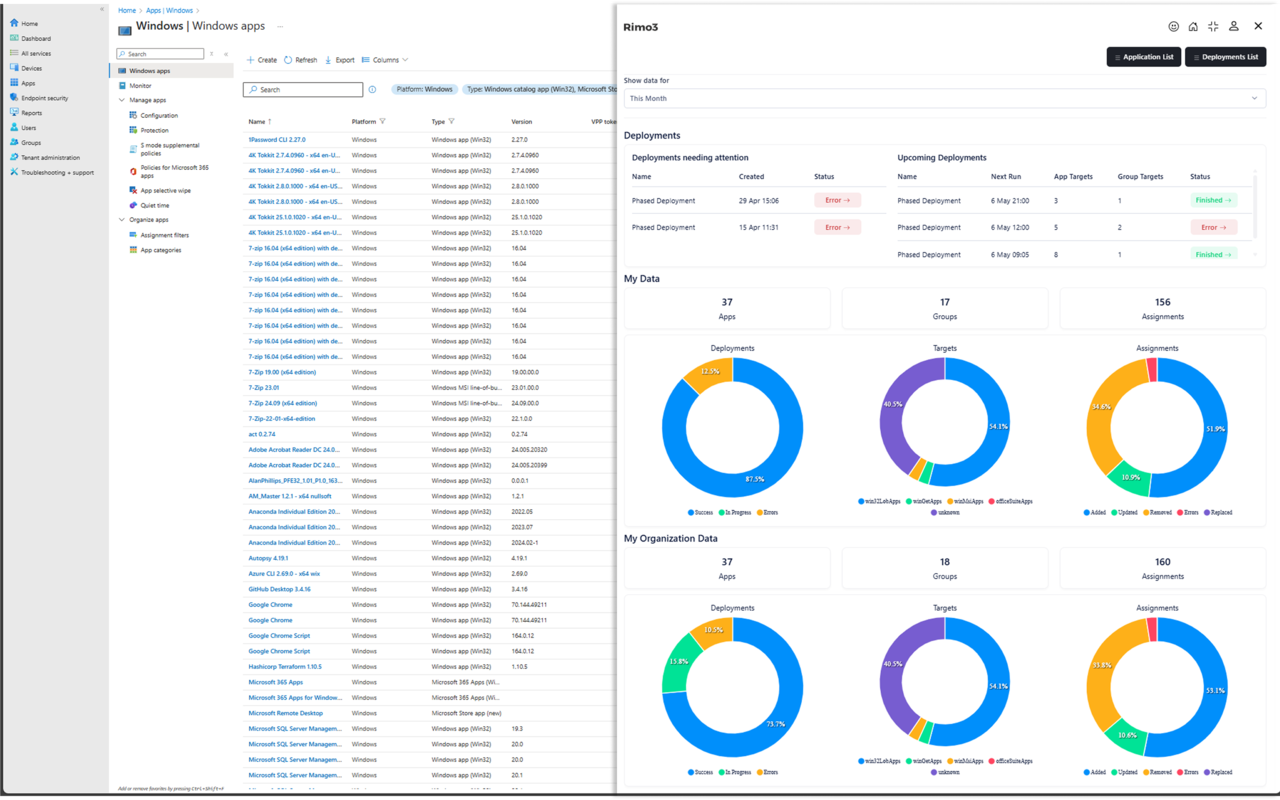Click the apps list Search field
This screenshot has height=800, width=1280.
coord(303,90)
